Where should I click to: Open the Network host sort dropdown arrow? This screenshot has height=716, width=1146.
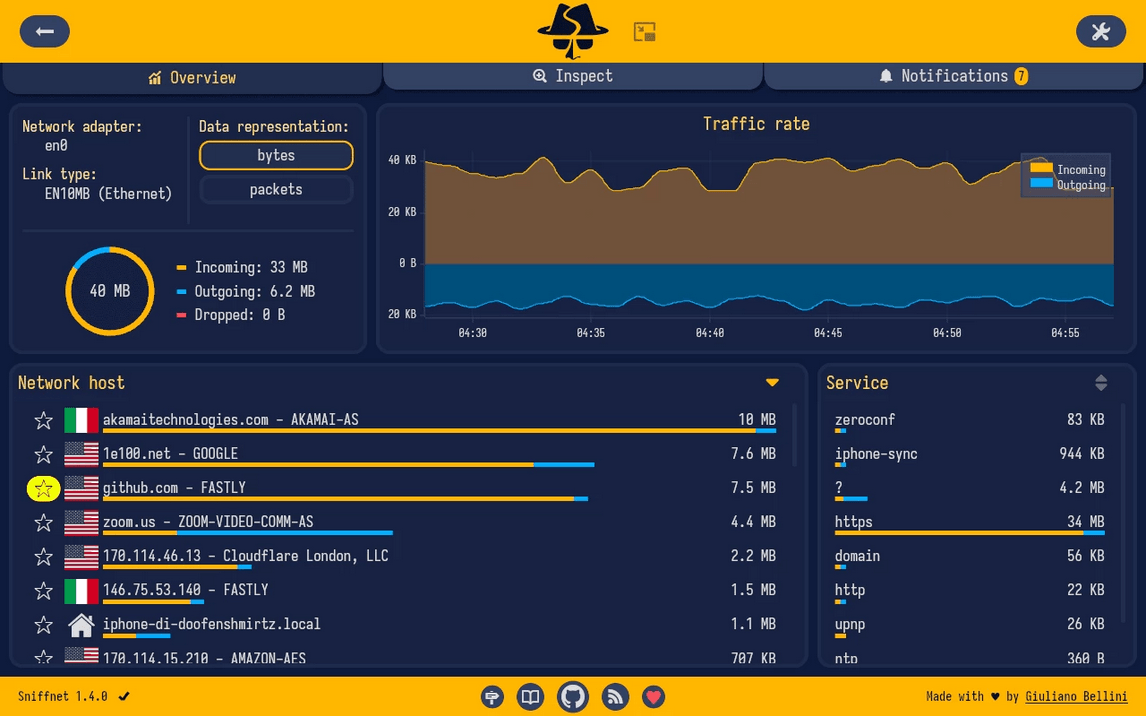click(x=772, y=382)
